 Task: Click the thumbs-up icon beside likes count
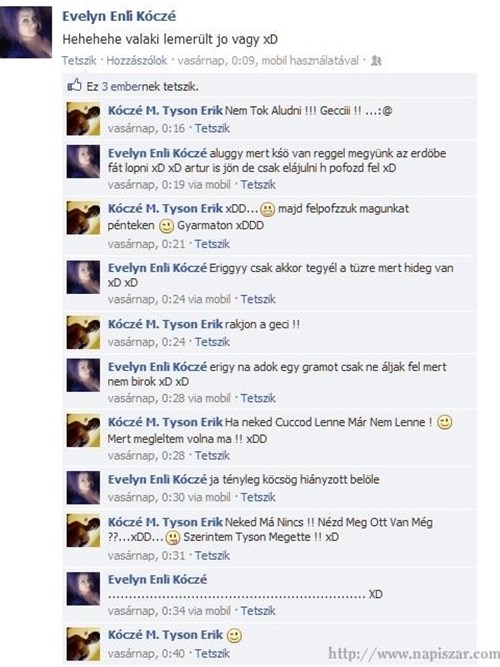pos(74,85)
